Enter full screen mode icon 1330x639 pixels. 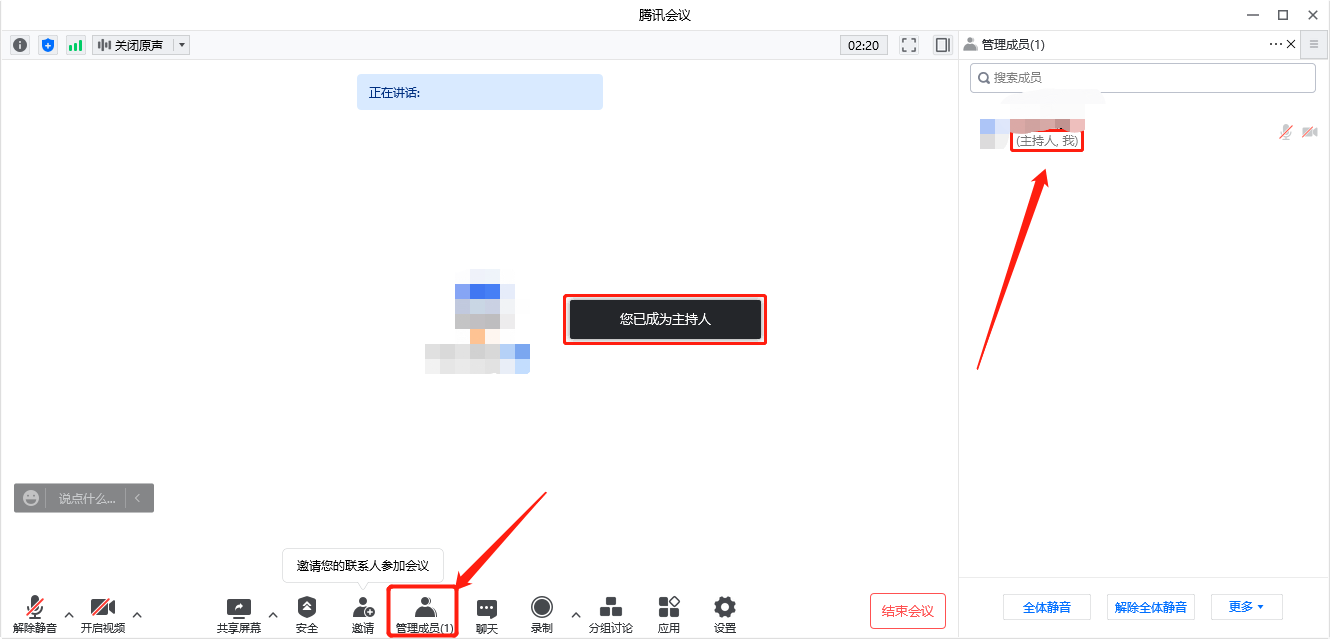click(x=909, y=45)
